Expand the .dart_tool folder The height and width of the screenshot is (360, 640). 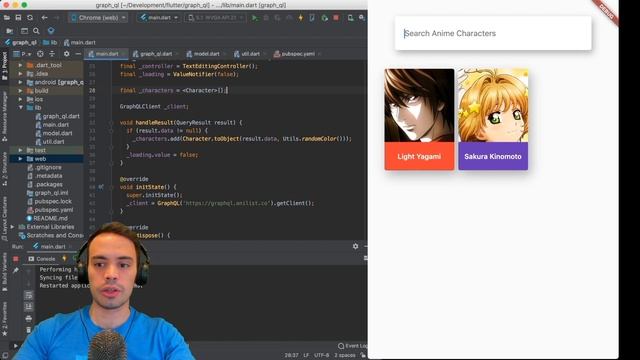[20, 65]
